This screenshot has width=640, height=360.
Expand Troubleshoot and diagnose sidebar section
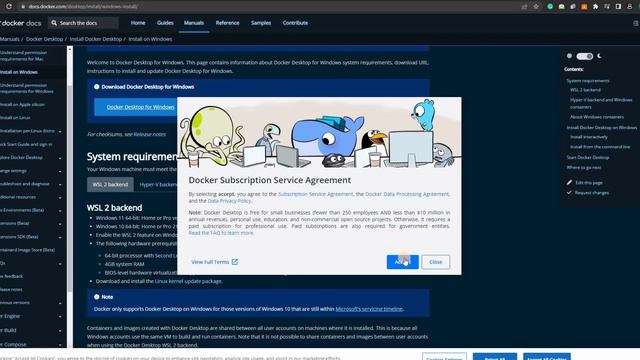60,184
